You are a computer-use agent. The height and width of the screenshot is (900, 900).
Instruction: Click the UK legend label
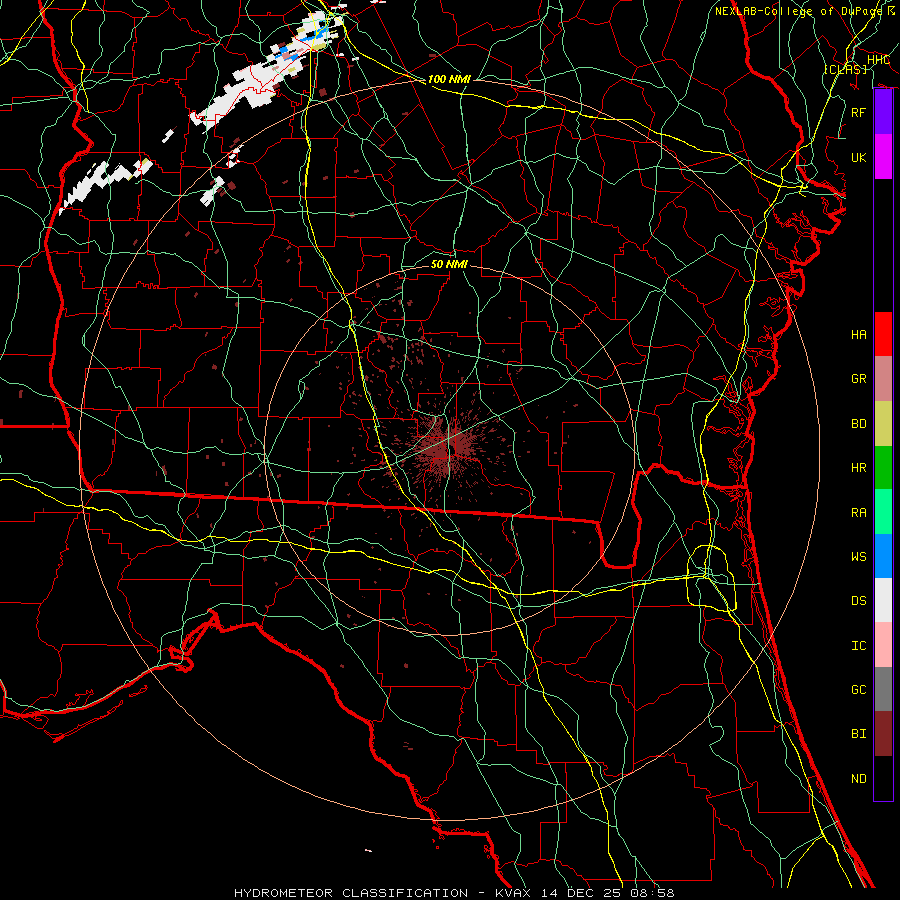click(858, 157)
